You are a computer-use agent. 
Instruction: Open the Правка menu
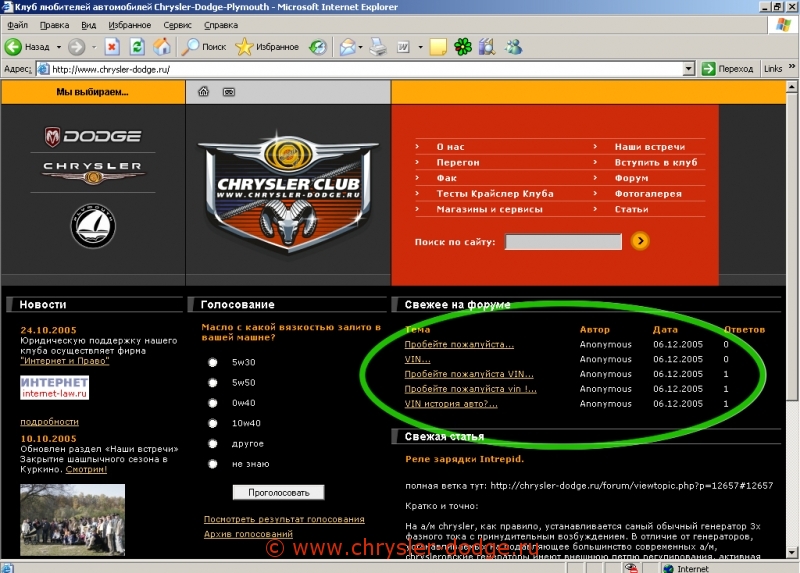click(x=54, y=25)
